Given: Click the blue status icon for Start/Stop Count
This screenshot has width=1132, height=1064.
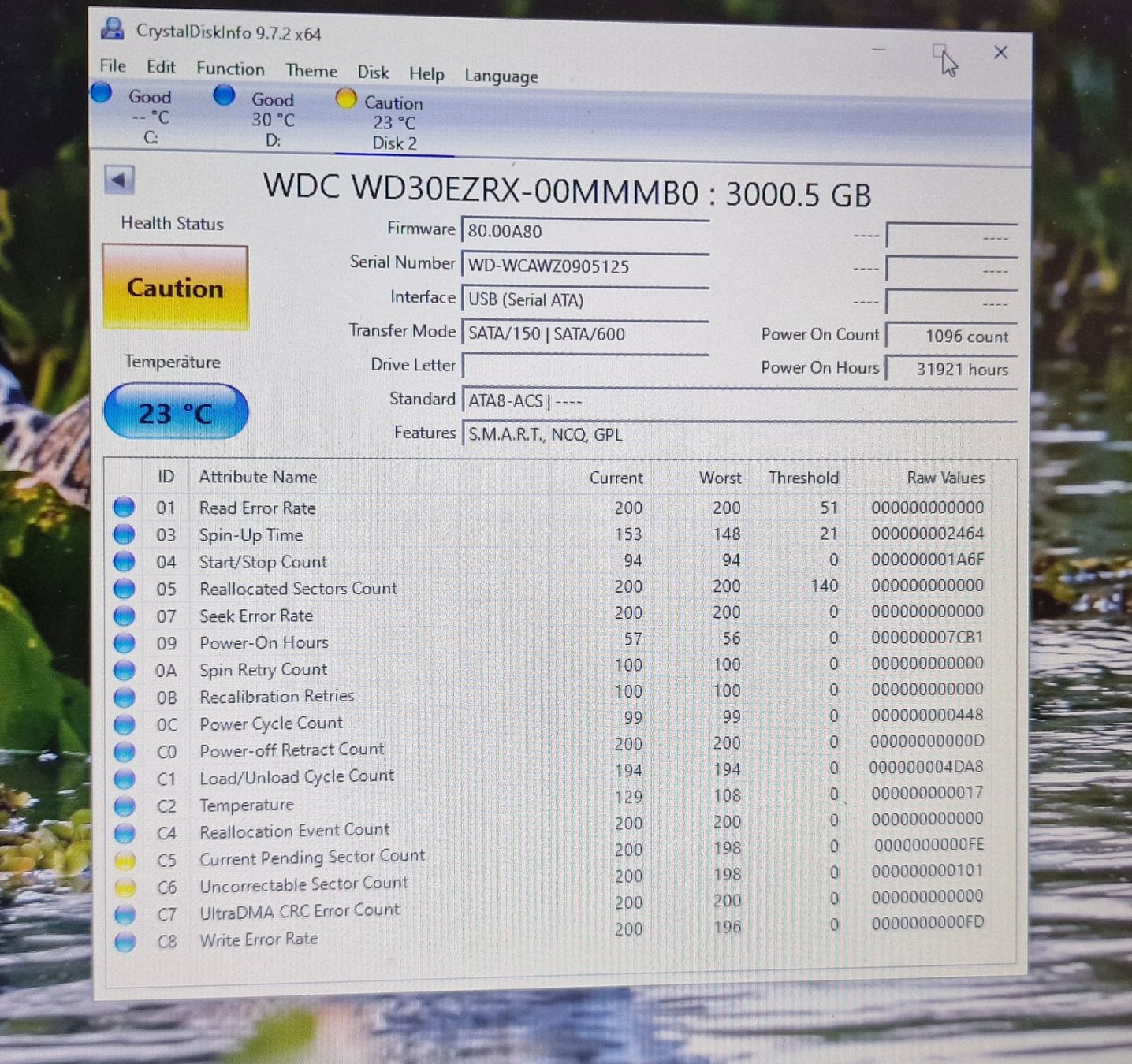Looking at the screenshot, I should coord(124,561).
